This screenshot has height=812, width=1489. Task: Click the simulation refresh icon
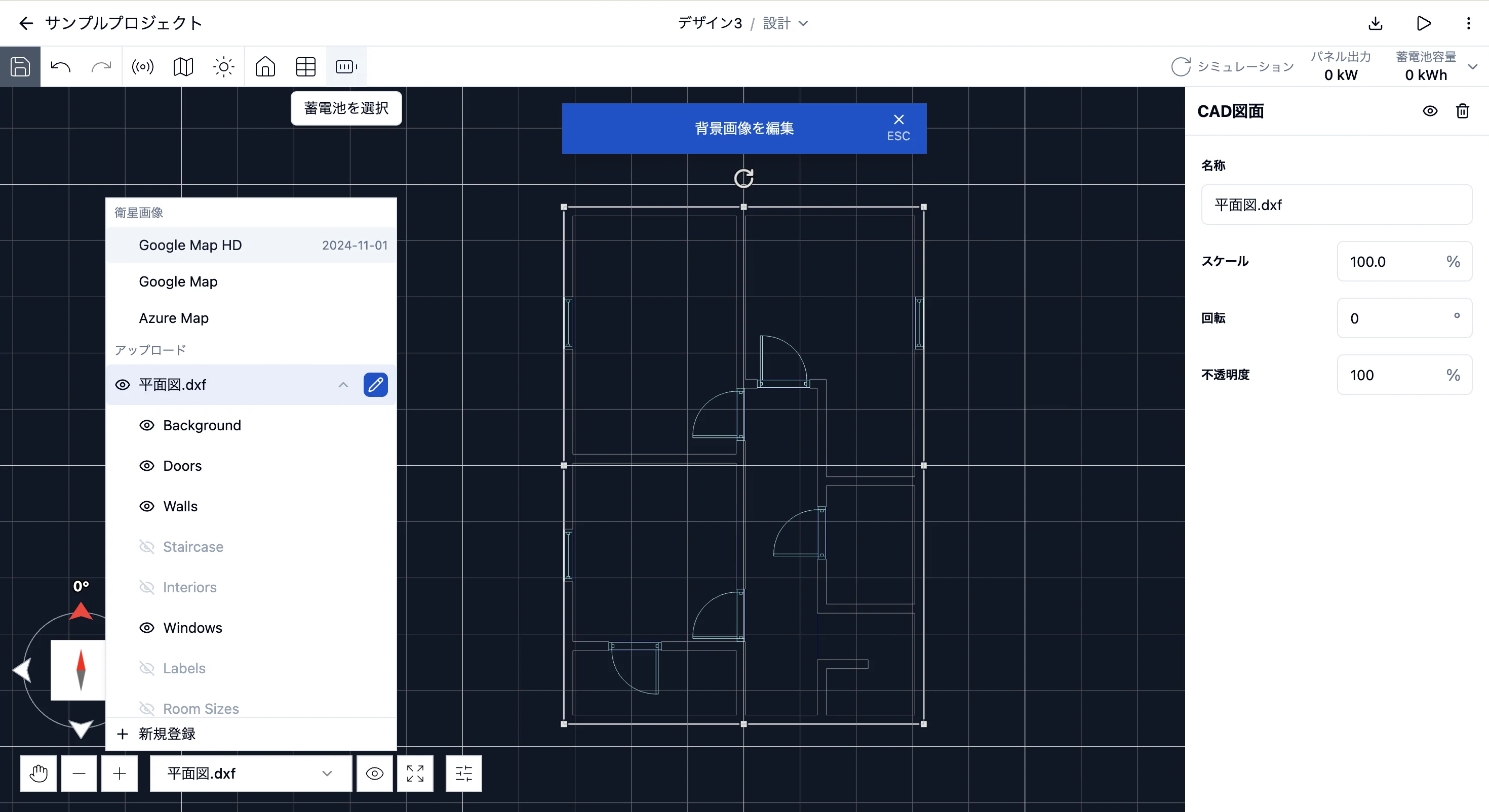tap(1181, 66)
